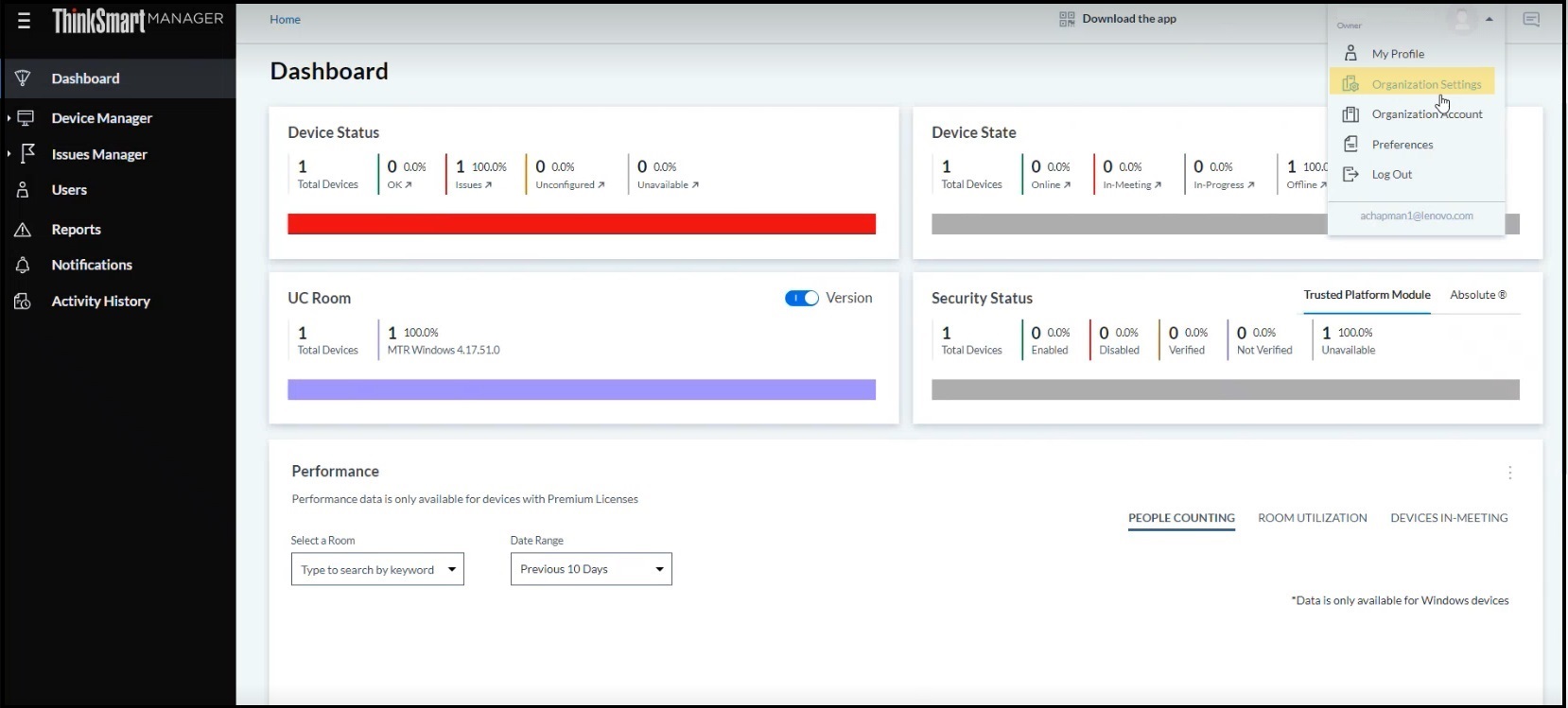
Task: Open the chat messages icon
Action: click(x=1531, y=19)
